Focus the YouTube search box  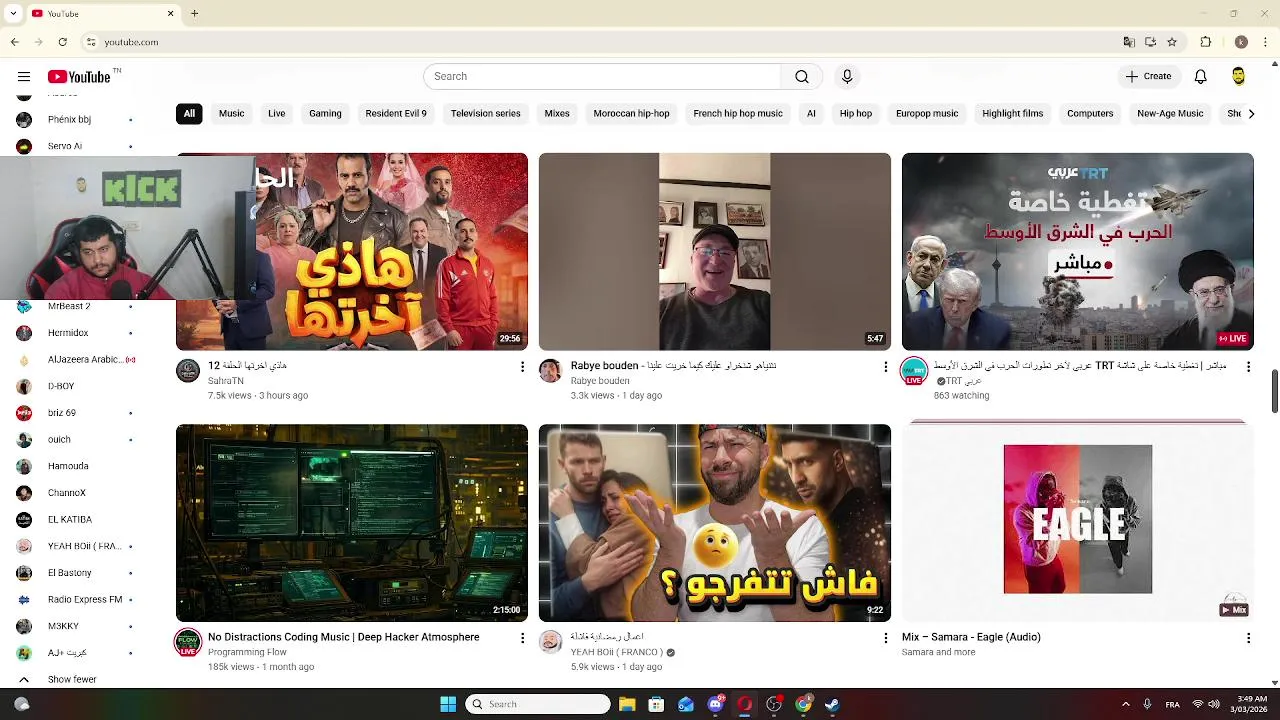(602, 77)
